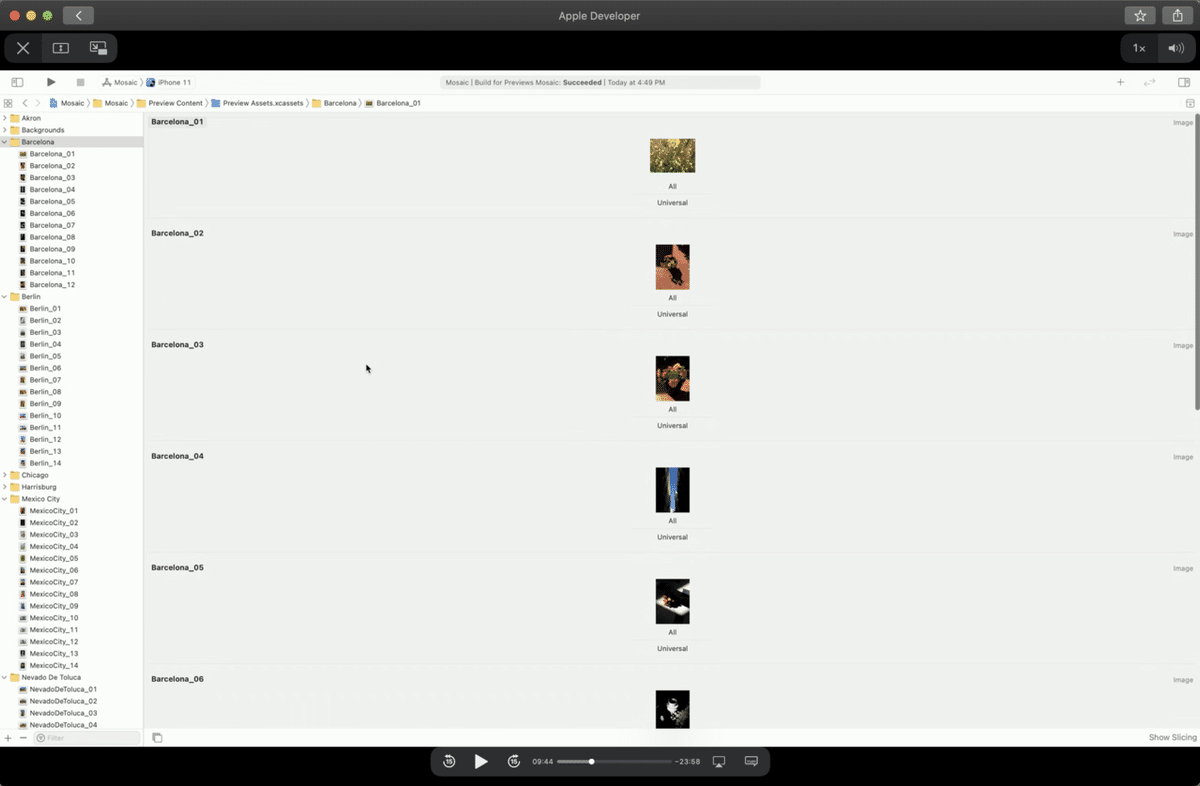Play the video
Screen dimensions: 1200x786
(x=481, y=762)
